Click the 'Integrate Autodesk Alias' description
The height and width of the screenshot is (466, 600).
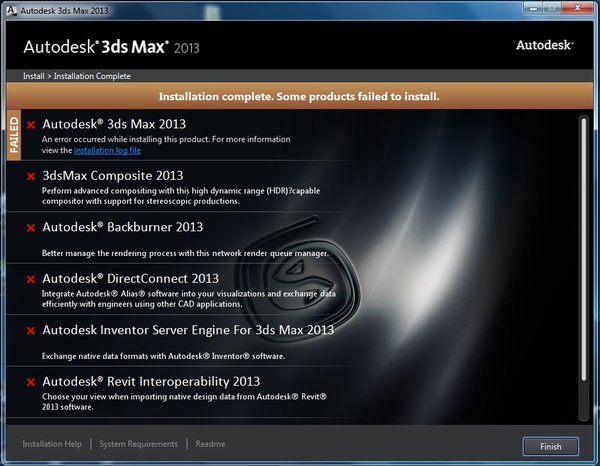click(189, 298)
